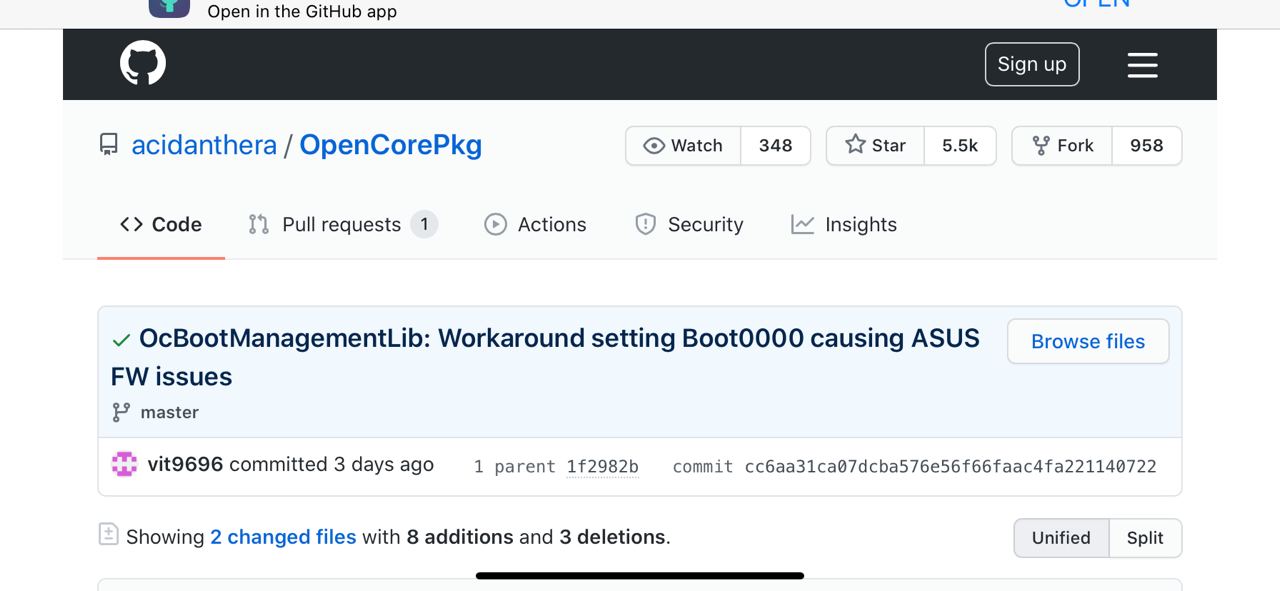
Task: View the 5.5k stargazers count
Action: coord(960,146)
